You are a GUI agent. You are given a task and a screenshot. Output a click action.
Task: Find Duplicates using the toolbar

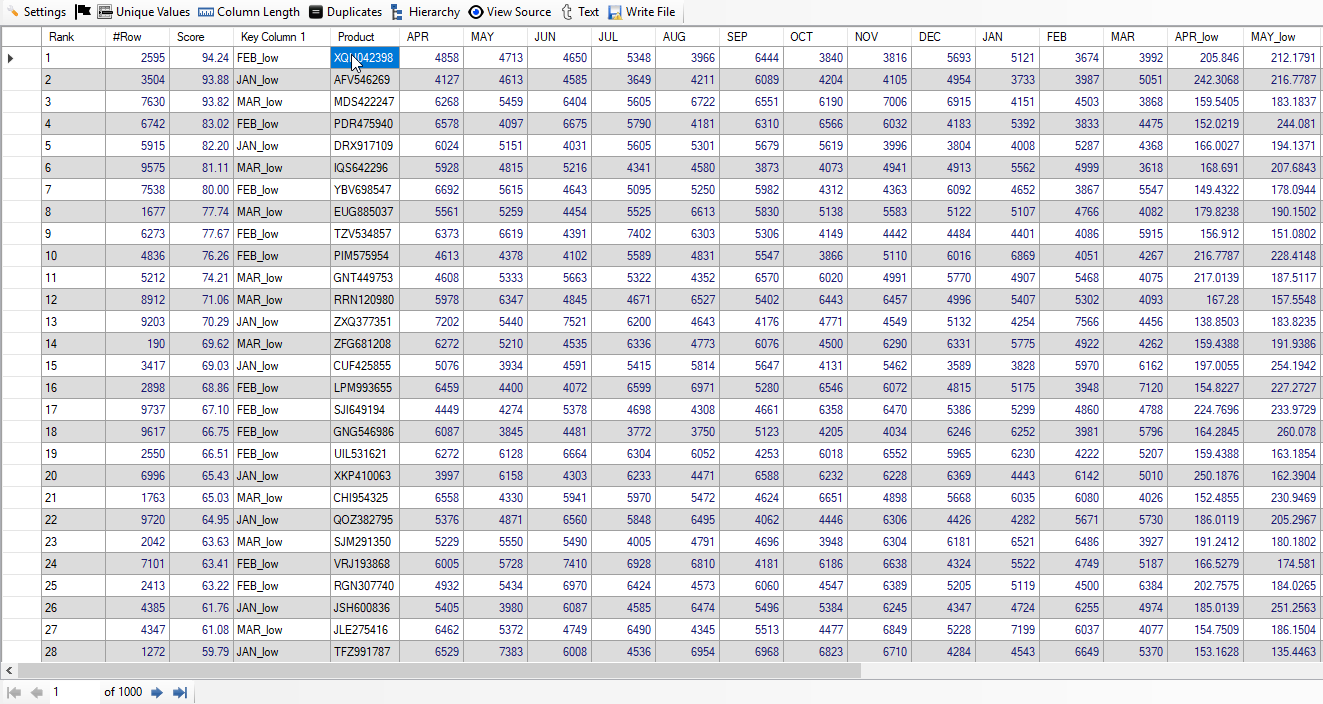[345, 12]
